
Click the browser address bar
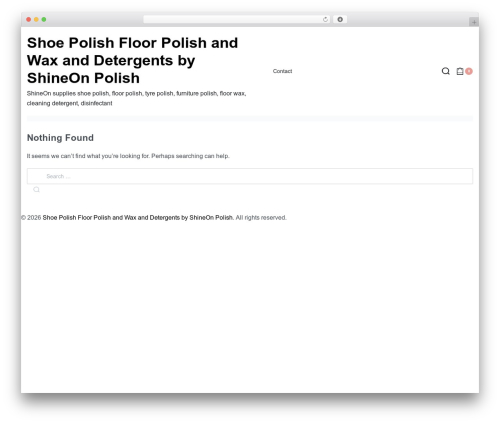coord(237,19)
